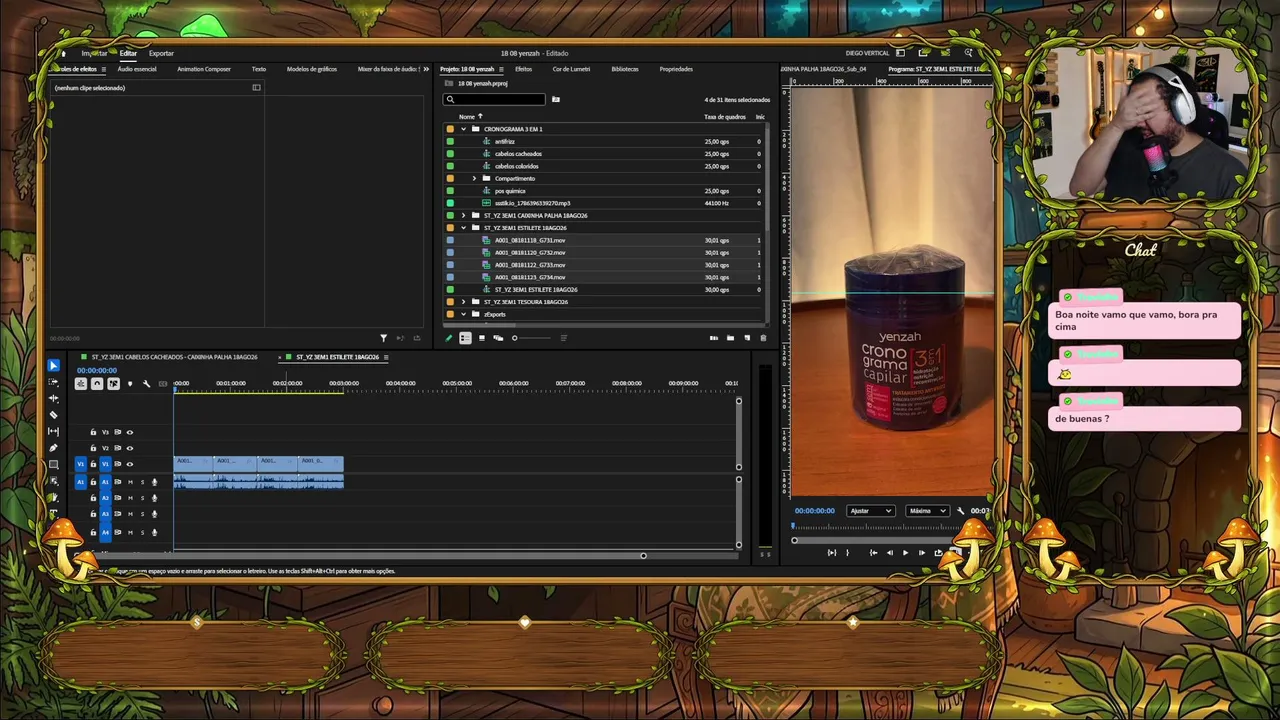Screen dimensions: 1280x720
Task: Open the Efeitos tab in project panel
Action: pyautogui.click(x=523, y=69)
